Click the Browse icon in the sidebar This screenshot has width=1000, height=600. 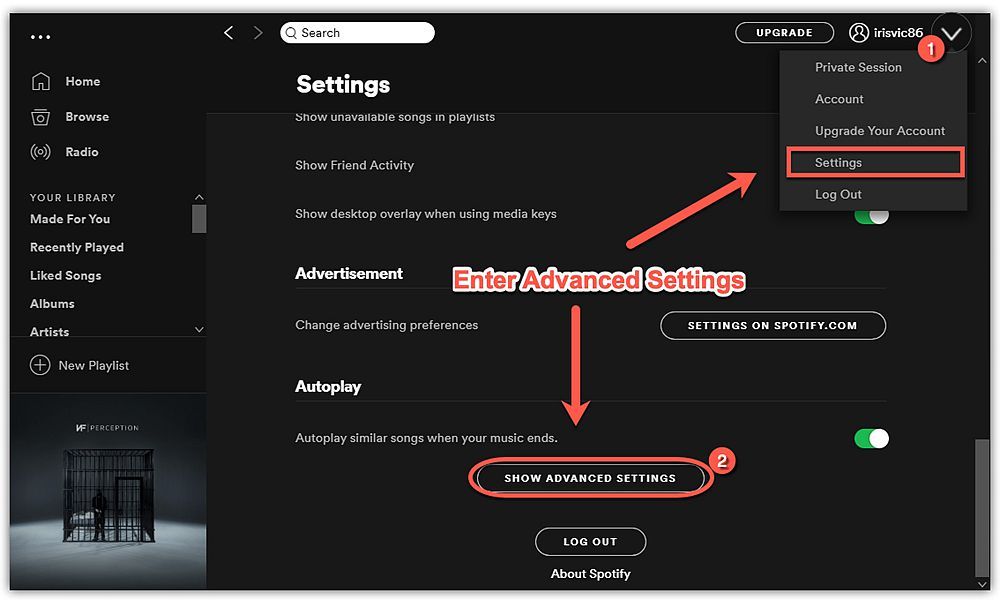click(x=40, y=117)
